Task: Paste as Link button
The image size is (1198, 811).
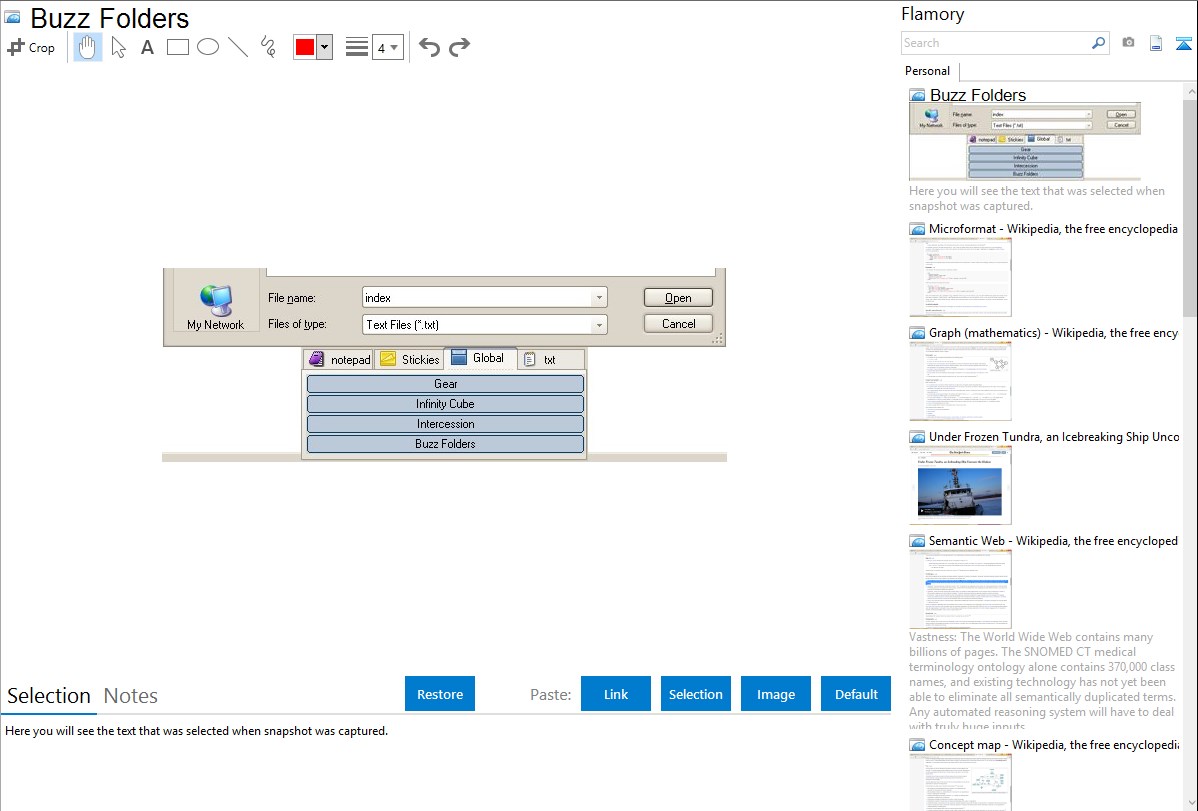Action: [x=616, y=694]
